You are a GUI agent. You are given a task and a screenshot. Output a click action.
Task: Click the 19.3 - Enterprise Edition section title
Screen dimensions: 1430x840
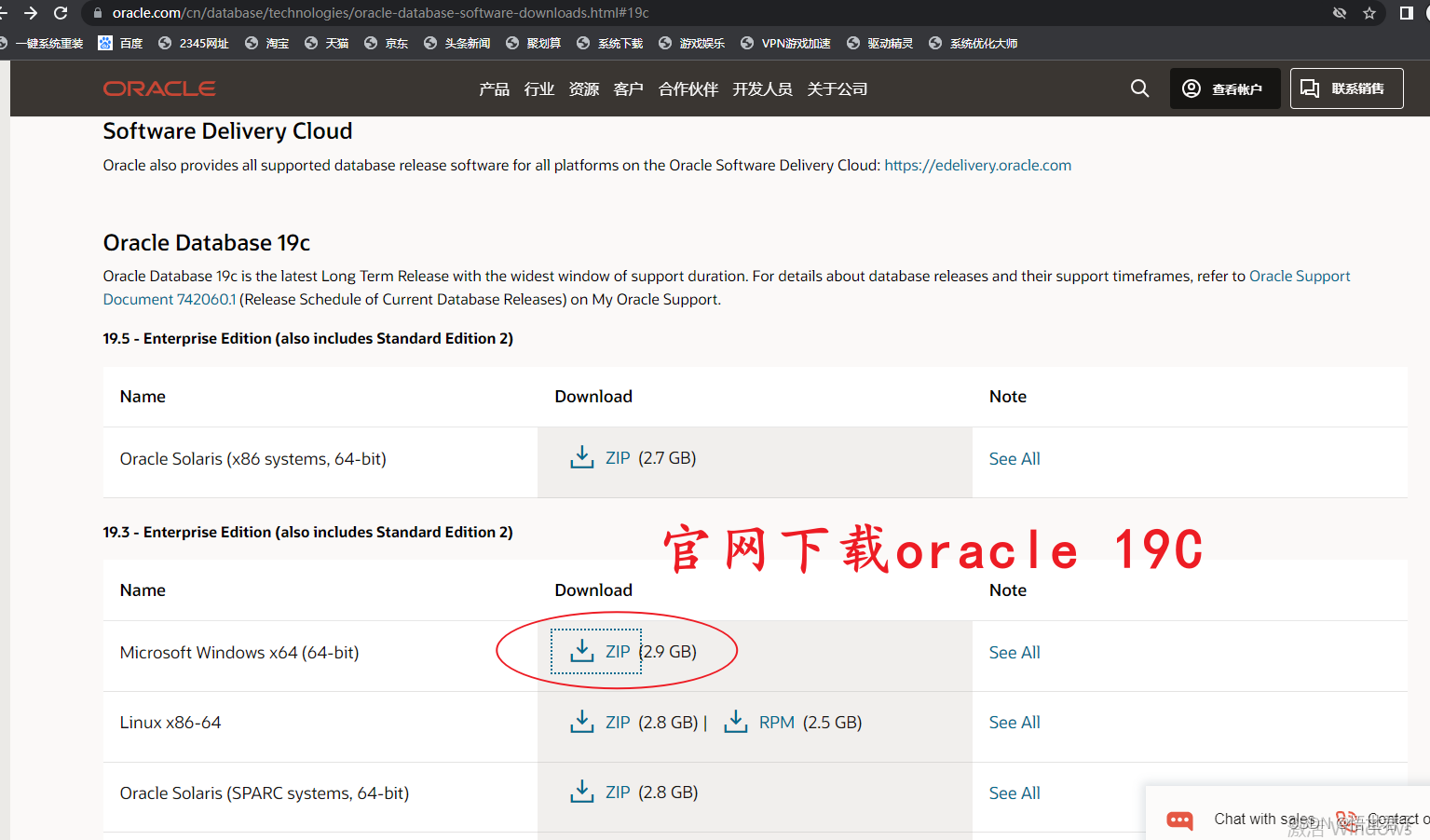(x=308, y=532)
